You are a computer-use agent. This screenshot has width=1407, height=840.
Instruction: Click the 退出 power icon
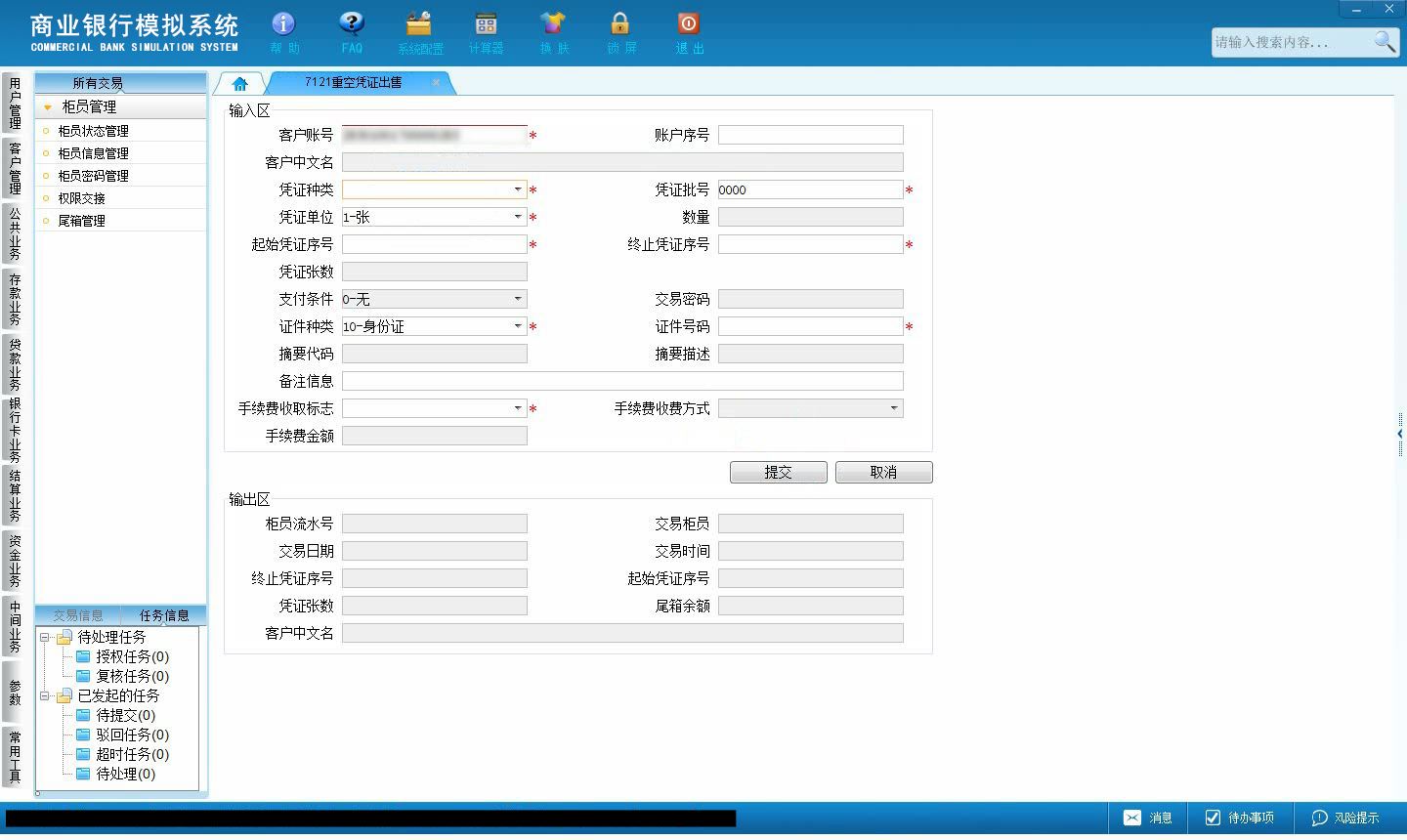(x=688, y=23)
